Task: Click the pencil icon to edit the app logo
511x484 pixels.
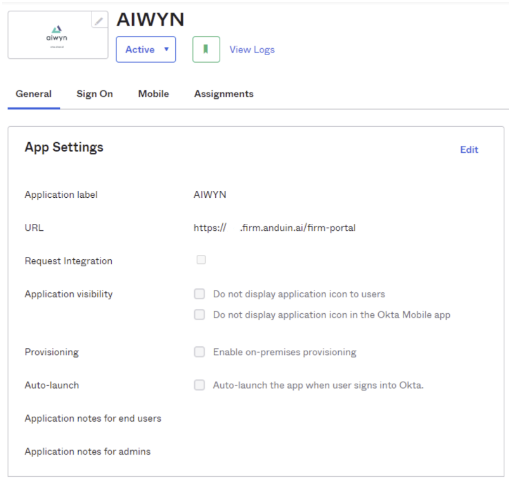Action: pos(99,21)
